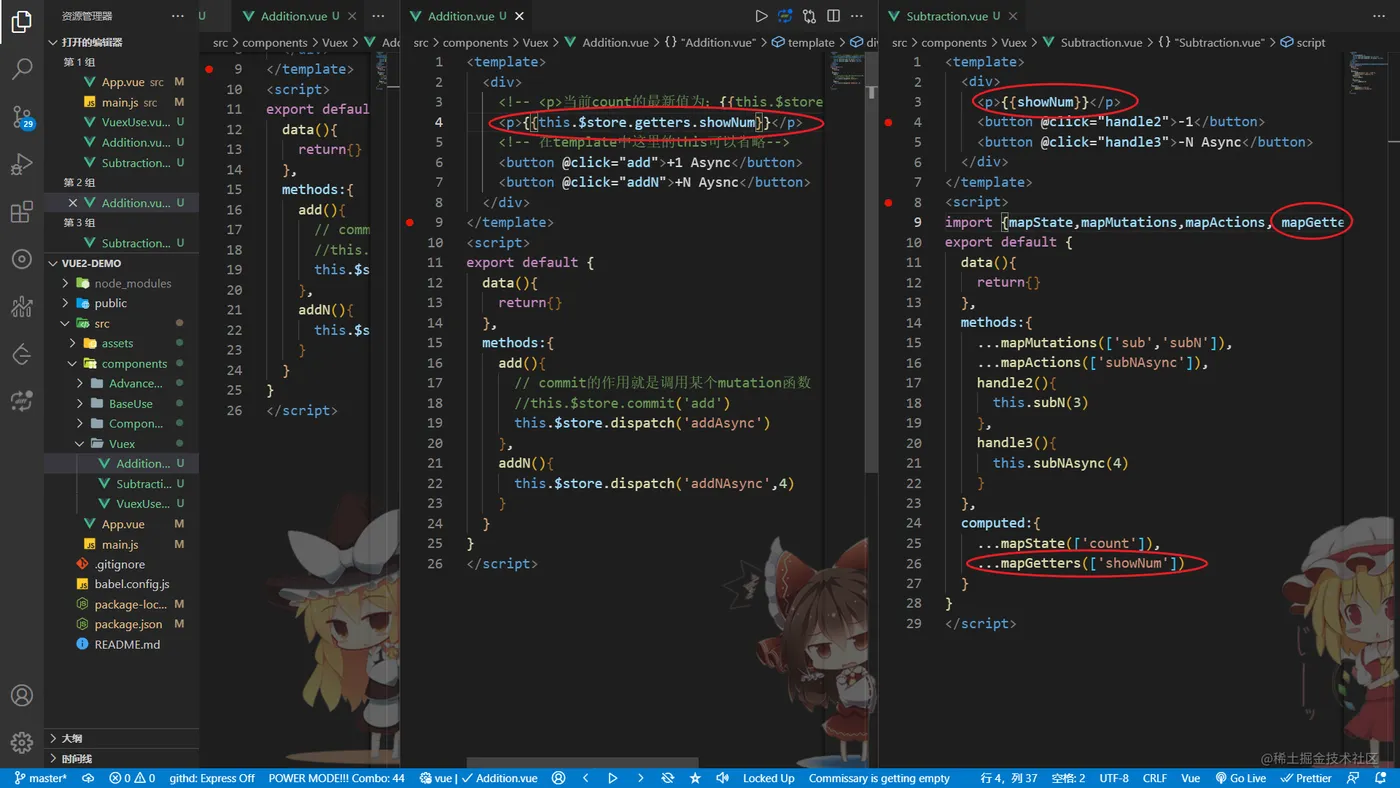Open the Search view in activity bar
This screenshot has height=788, width=1400.
coord(22,69)
